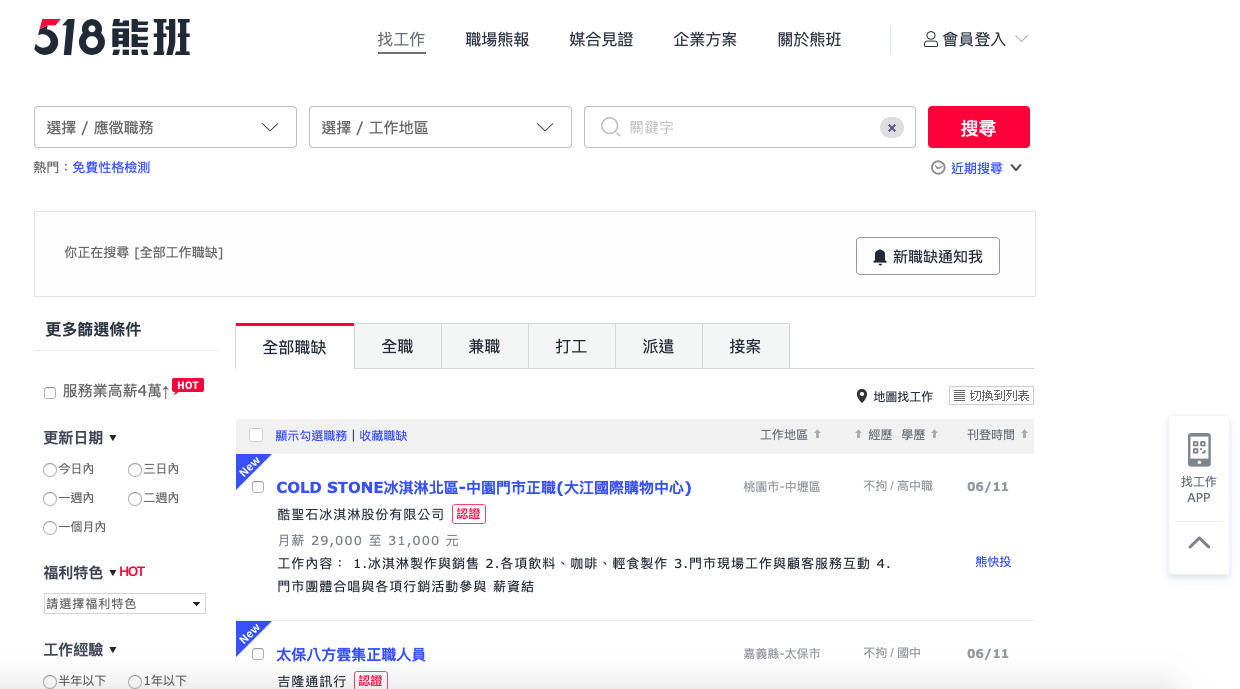Screen dimensions: 1240x689
Task: Open the 找工作 APP QR code icon
Action: [1199, 450]
